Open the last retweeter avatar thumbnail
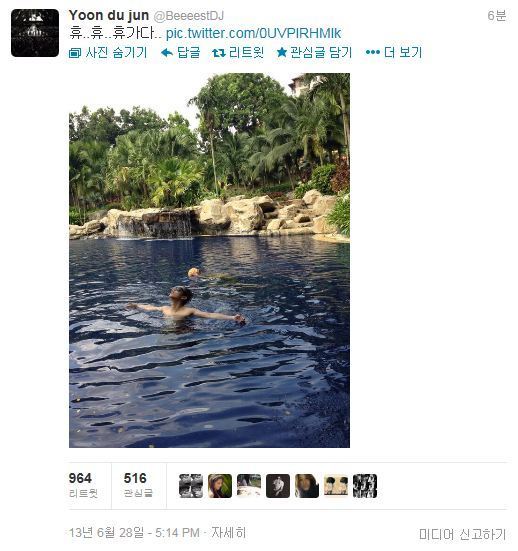518x551 pixels. [x=365, y=486]
